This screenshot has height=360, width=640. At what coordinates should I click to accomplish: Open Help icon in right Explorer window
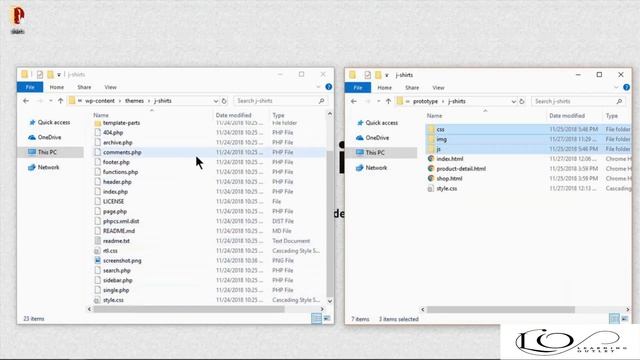click(x=627, y=87)
